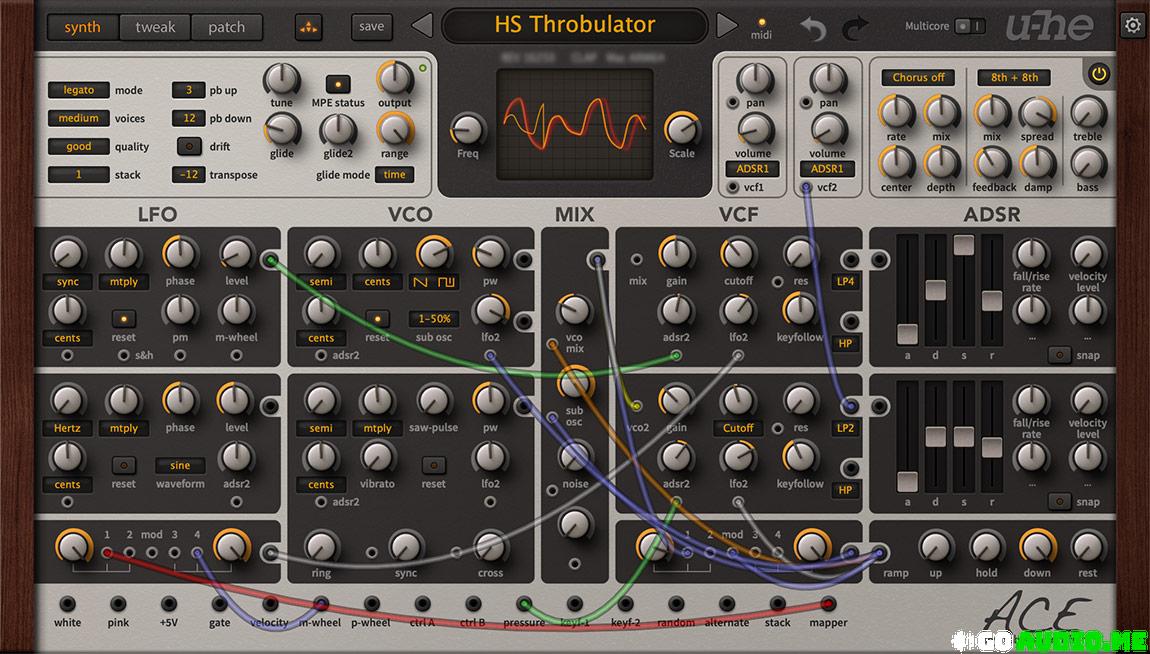The image size is (1150, 654).
Task: Open the LP4 filter type dropdown
Action: 845,282
